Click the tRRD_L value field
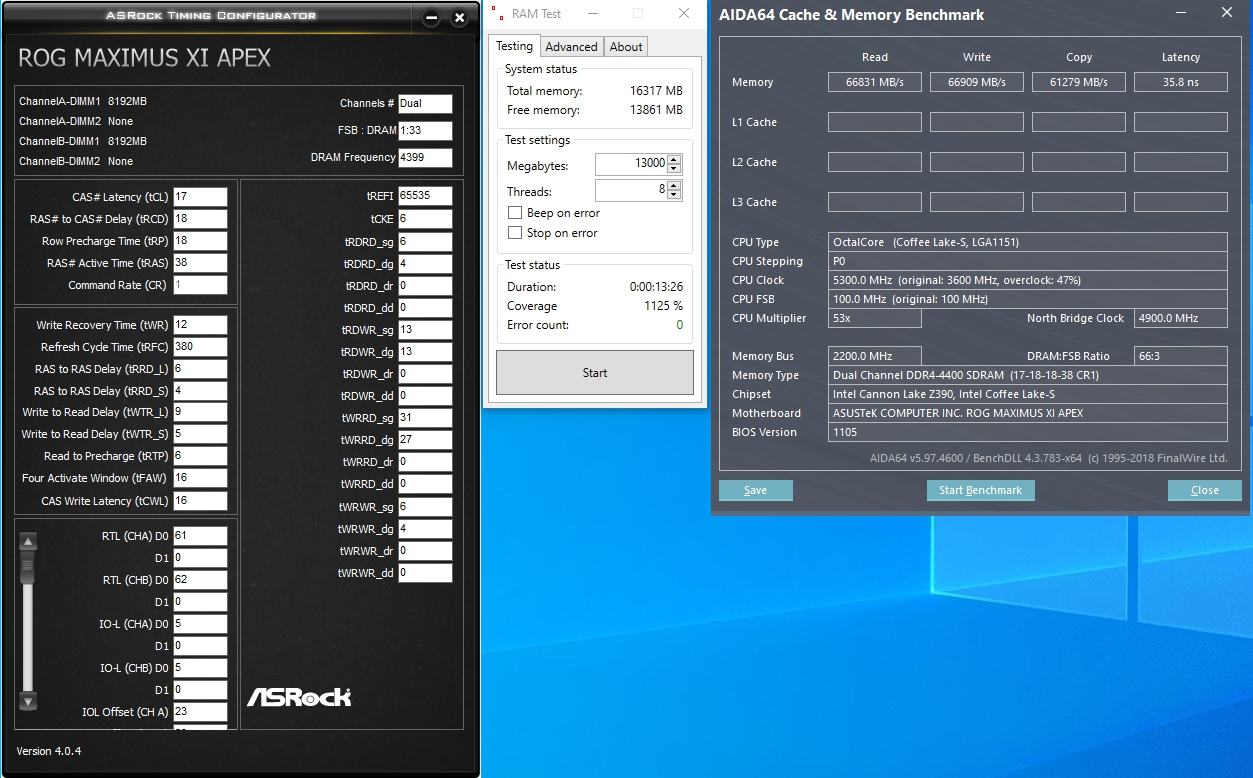The width and height of the screenshot is (1253, 778). coord(200,369)
